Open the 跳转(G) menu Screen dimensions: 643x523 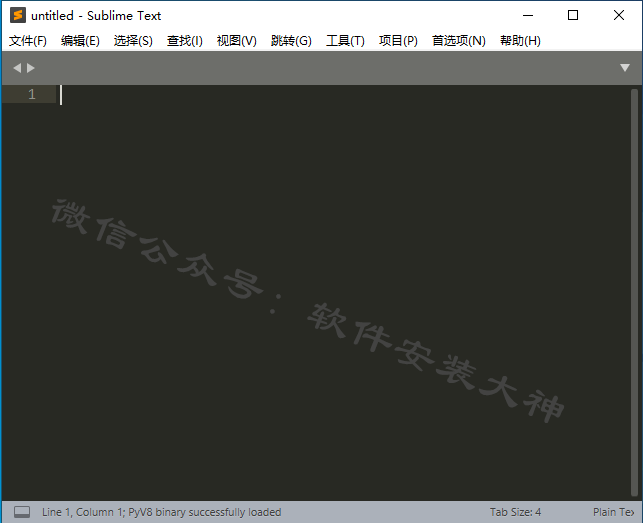coord(291,41)
